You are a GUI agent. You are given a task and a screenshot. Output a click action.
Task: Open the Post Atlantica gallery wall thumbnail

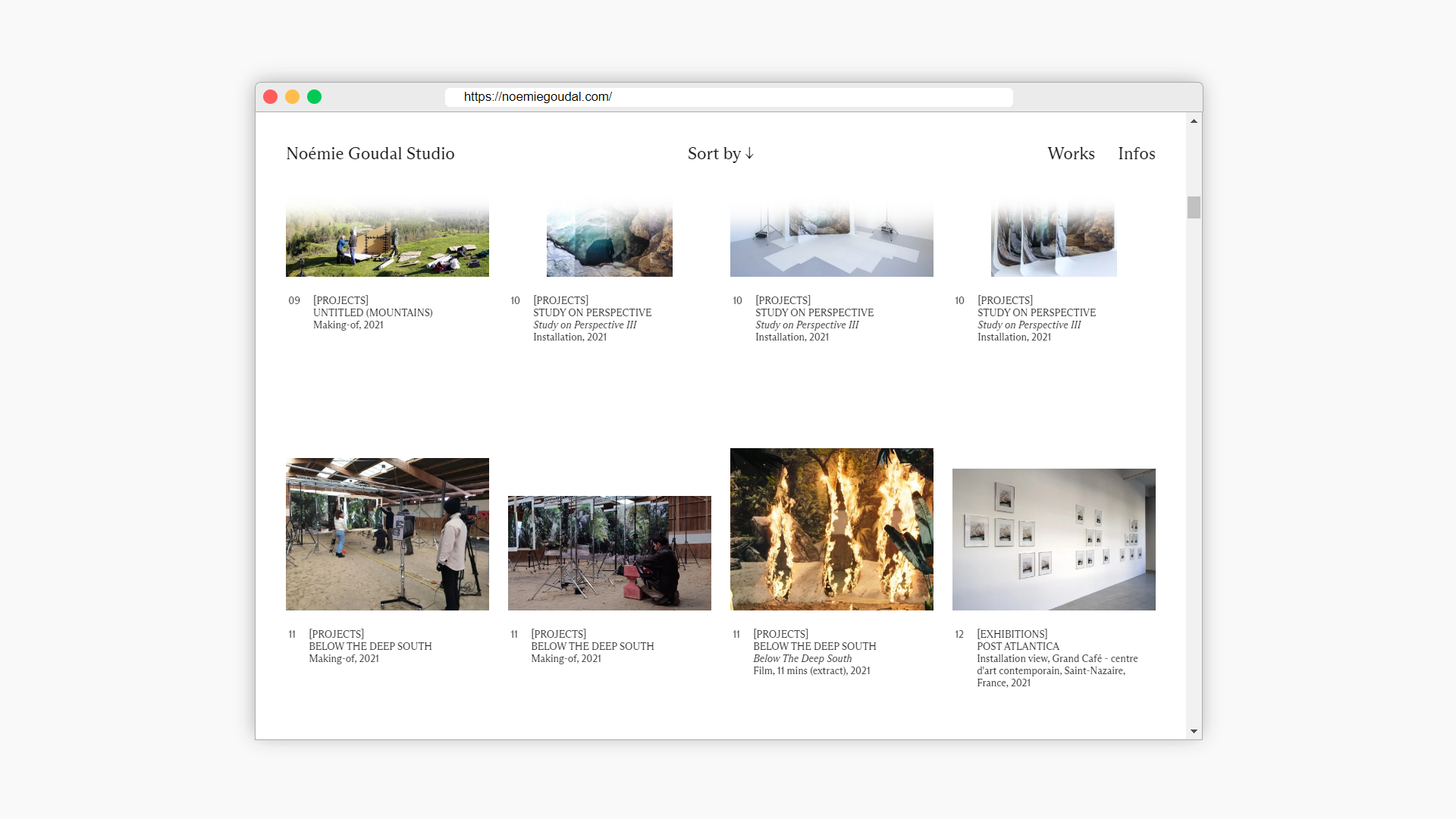[x=1053, y=539]
